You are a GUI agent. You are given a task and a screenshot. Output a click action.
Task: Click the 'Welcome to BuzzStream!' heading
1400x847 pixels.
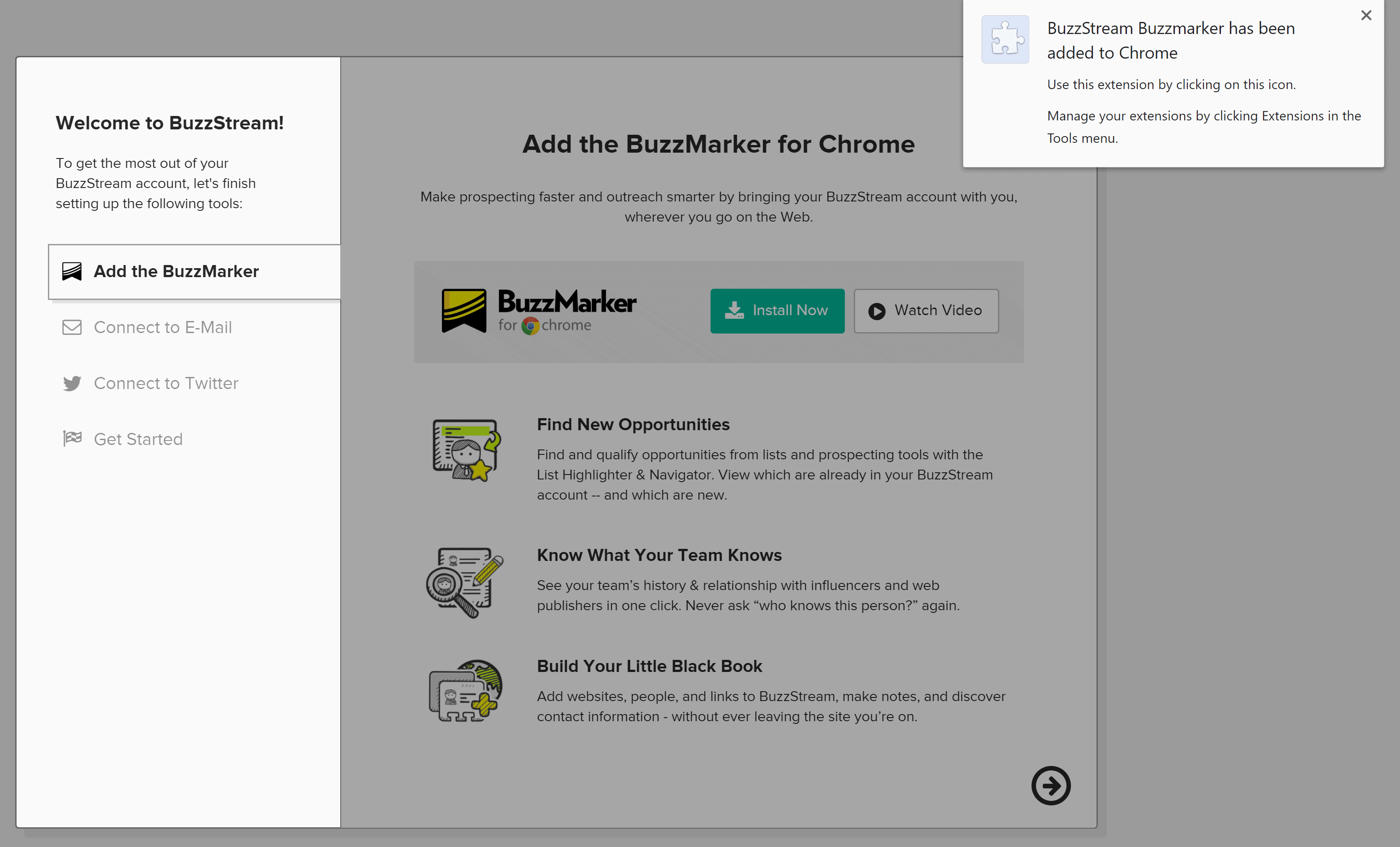click(x=170, y=123)
